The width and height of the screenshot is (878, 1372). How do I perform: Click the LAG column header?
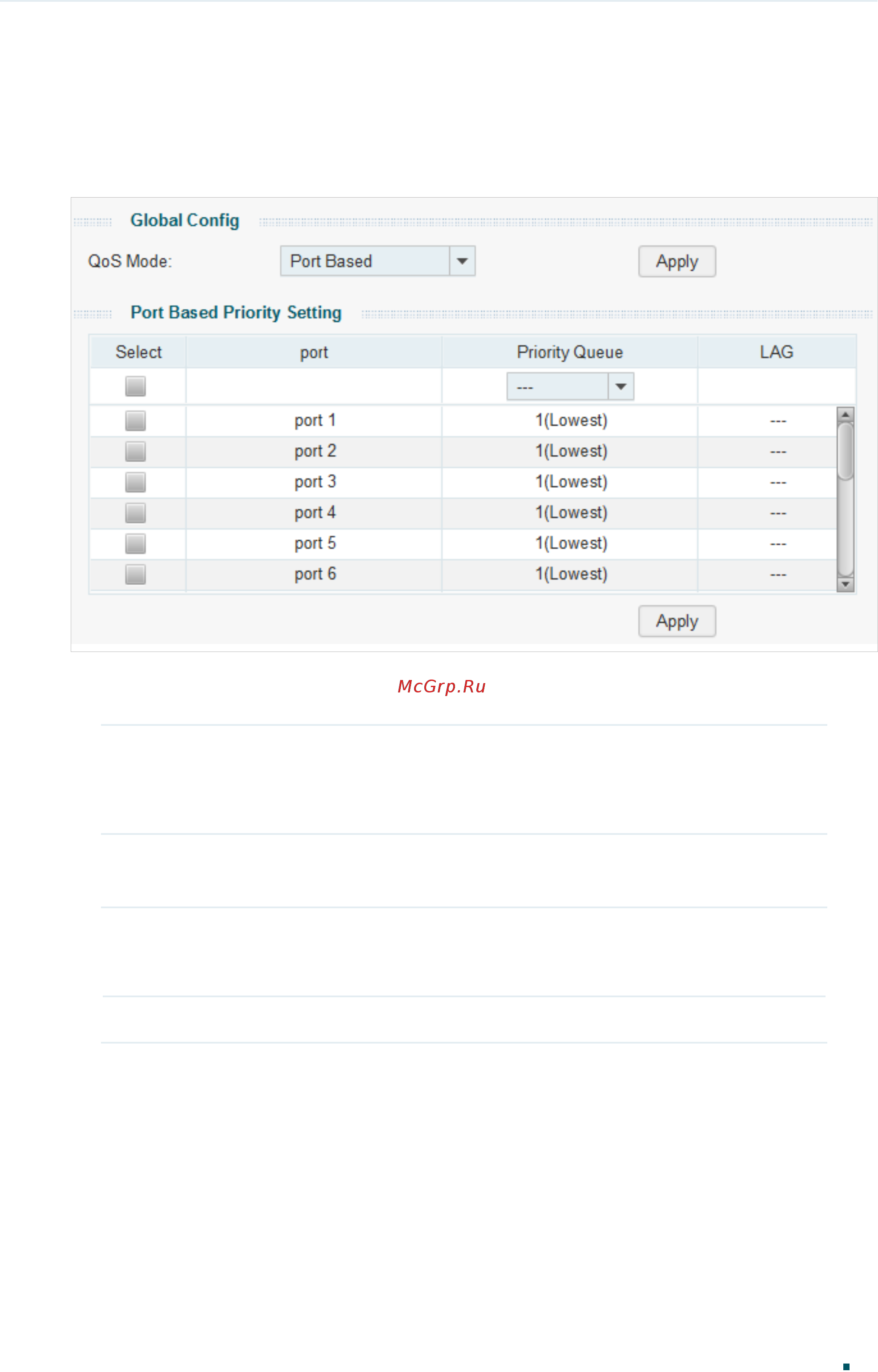(777, 352)
